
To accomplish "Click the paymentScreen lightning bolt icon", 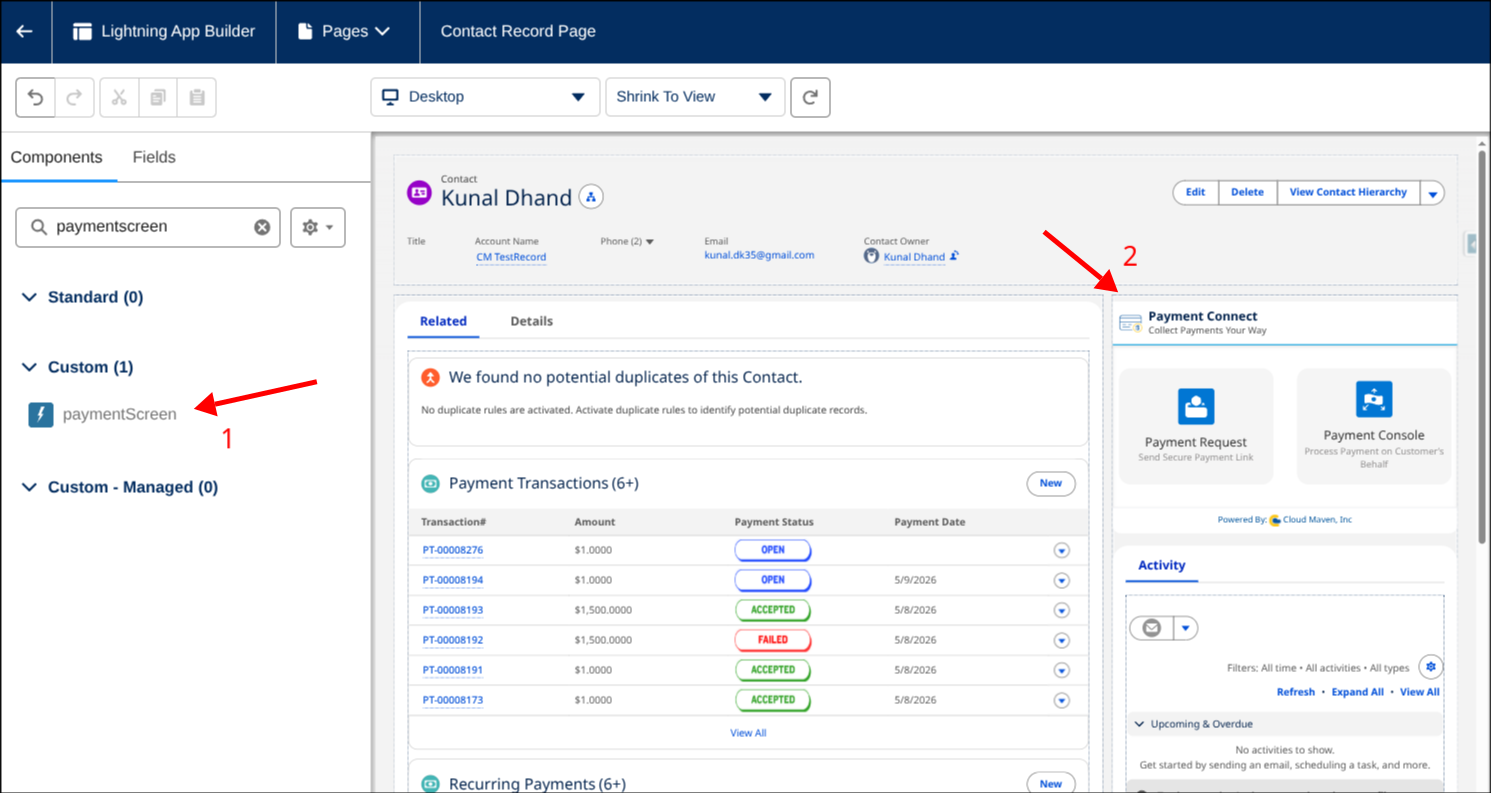I will pyautogui.click(x=41, y=414).
